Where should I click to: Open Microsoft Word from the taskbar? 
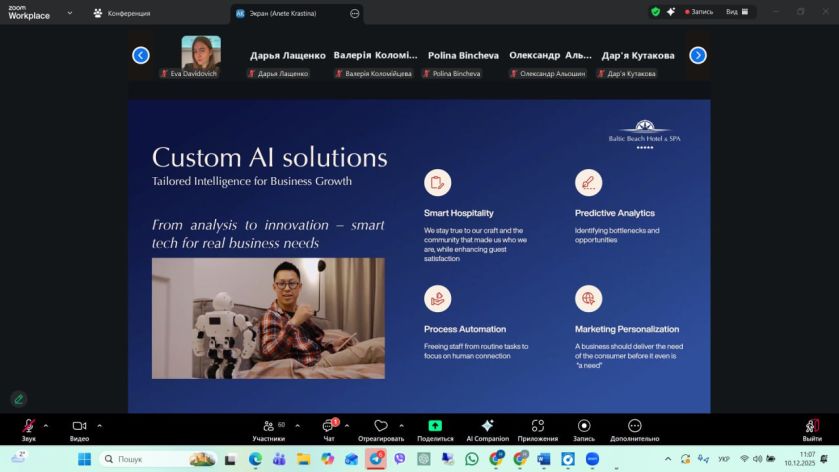(544, 459)
